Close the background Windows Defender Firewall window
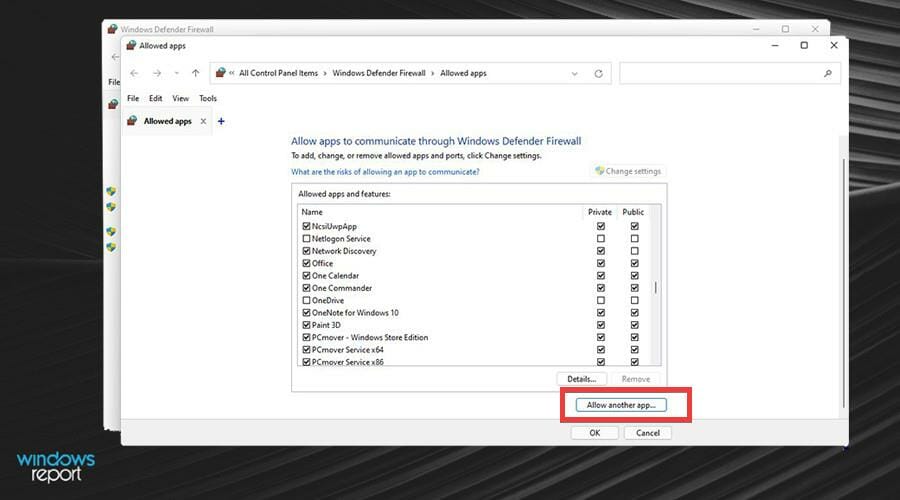Viewport: 900px width, 500px height. (x=815, y=29)
